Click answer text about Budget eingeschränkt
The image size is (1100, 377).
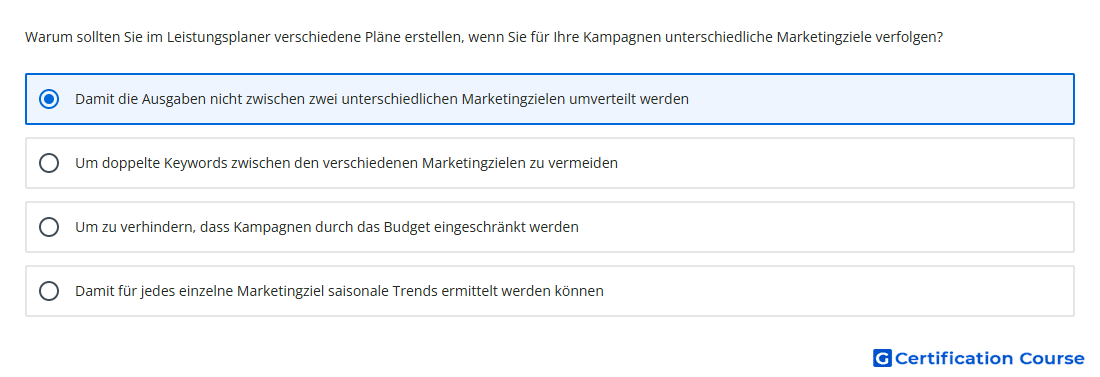click(327, 227)
